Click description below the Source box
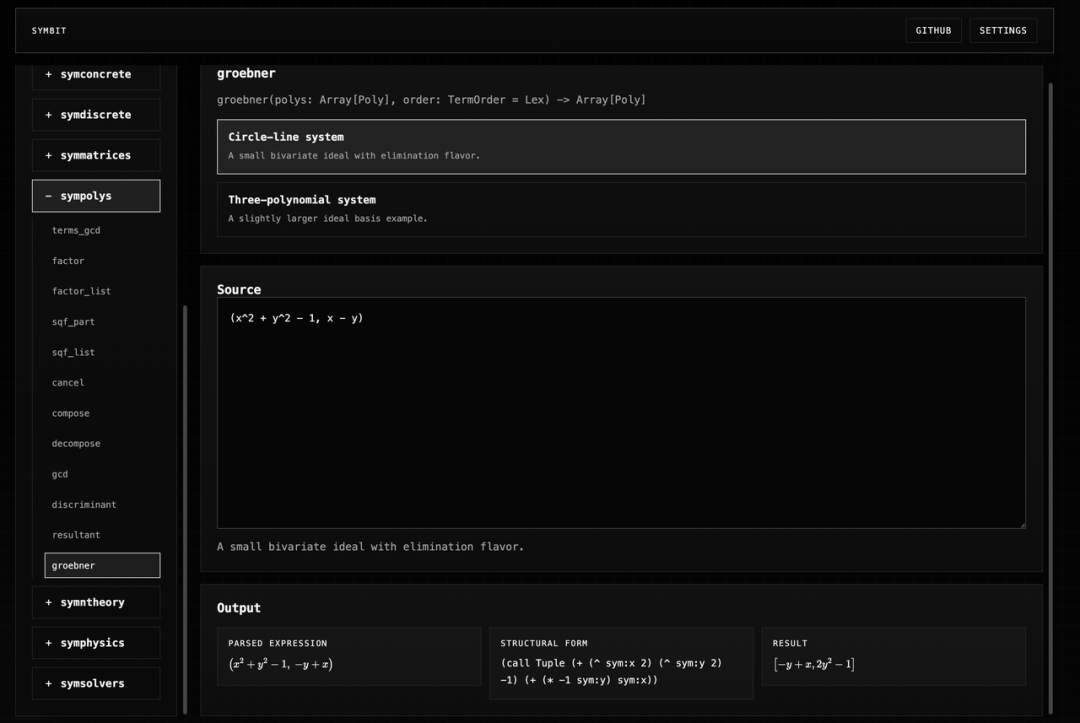This screenshot has width=1080, height=723. point(371,547)
